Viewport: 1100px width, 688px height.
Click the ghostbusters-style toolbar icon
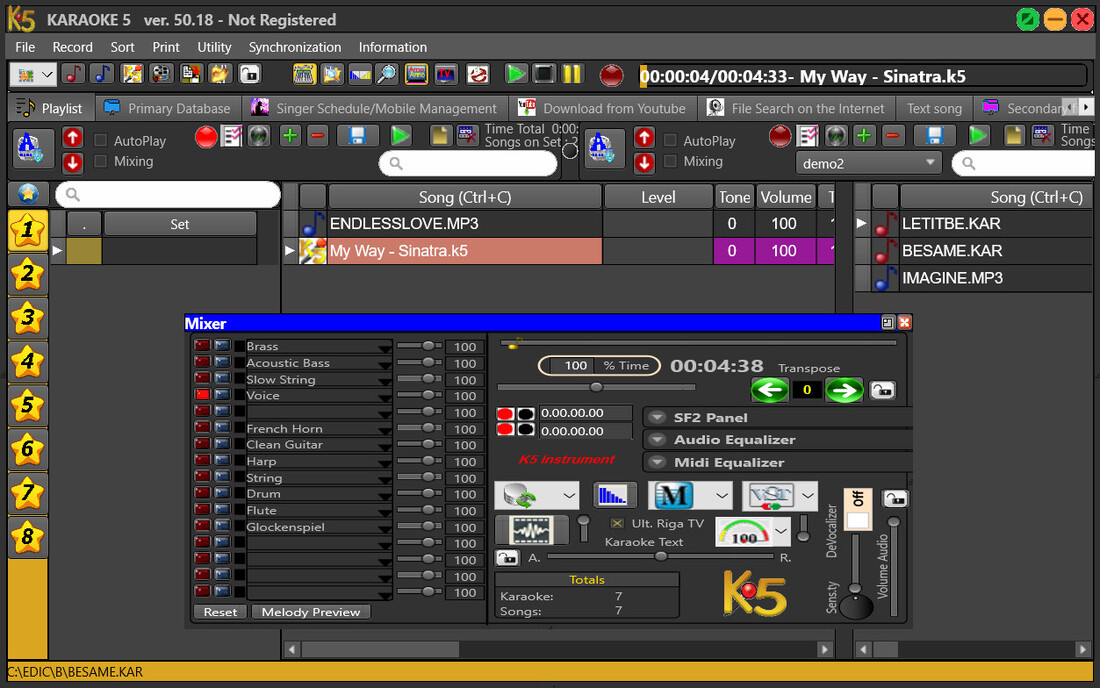pos(478,74)
